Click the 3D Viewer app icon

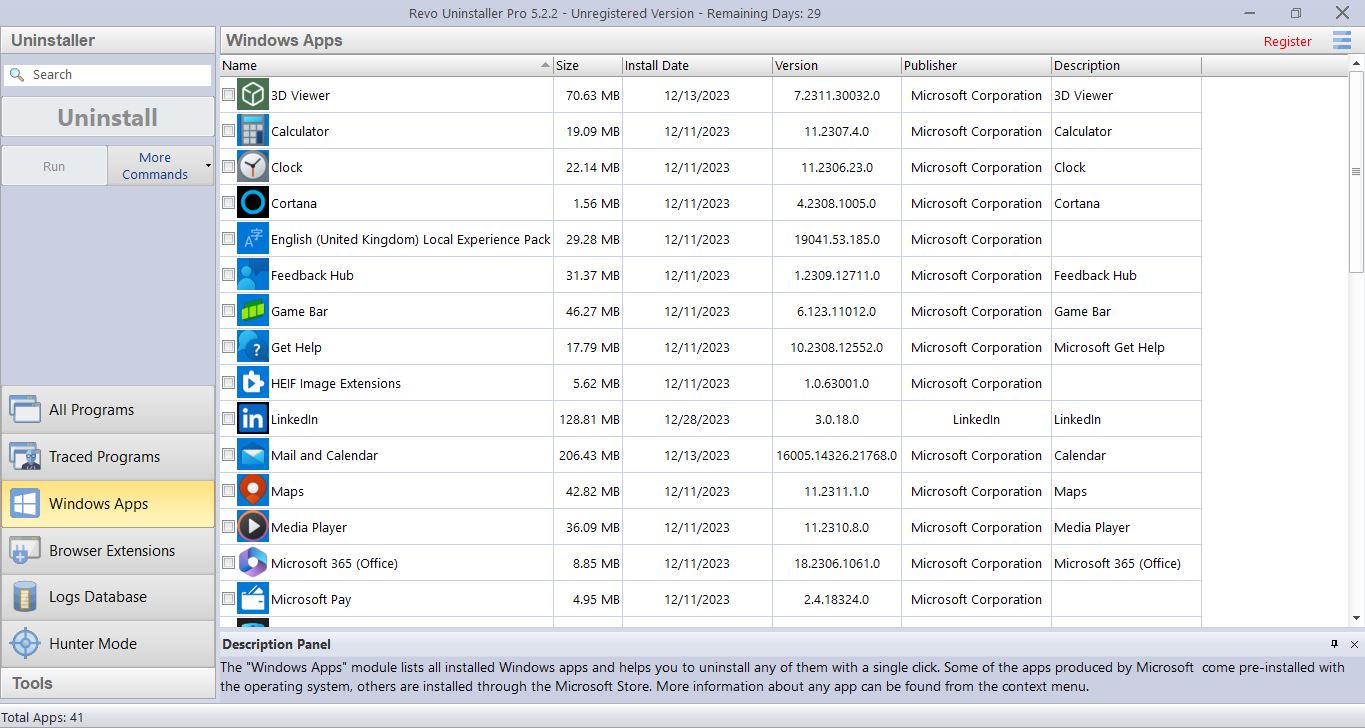(x=253, y=95)
